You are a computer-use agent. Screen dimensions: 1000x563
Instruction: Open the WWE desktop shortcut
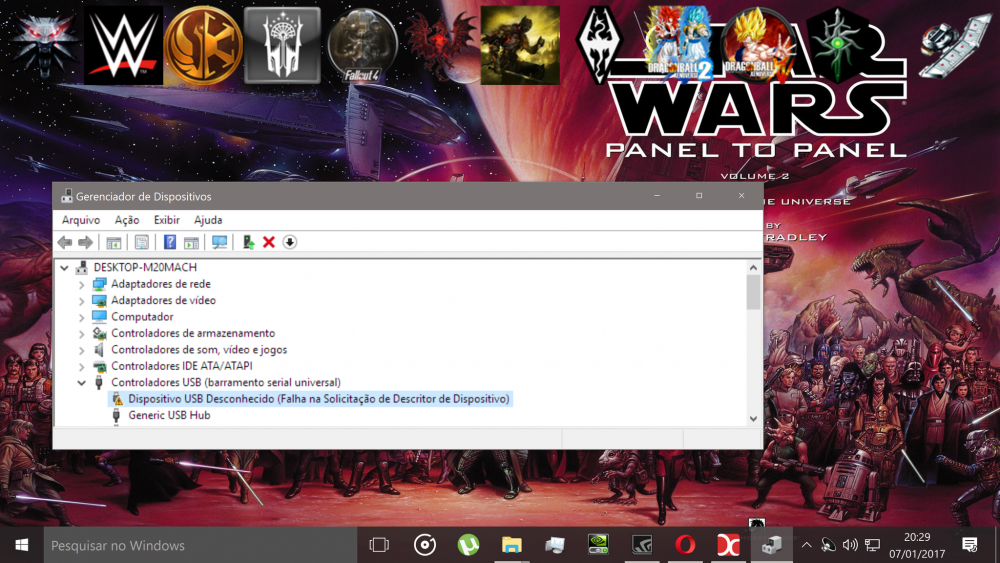[122, 45]
